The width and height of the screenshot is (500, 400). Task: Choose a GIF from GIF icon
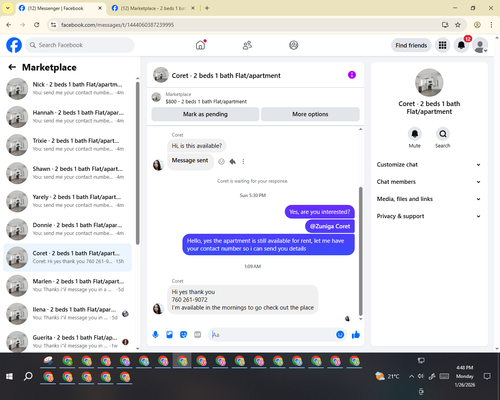pos(198,335)
